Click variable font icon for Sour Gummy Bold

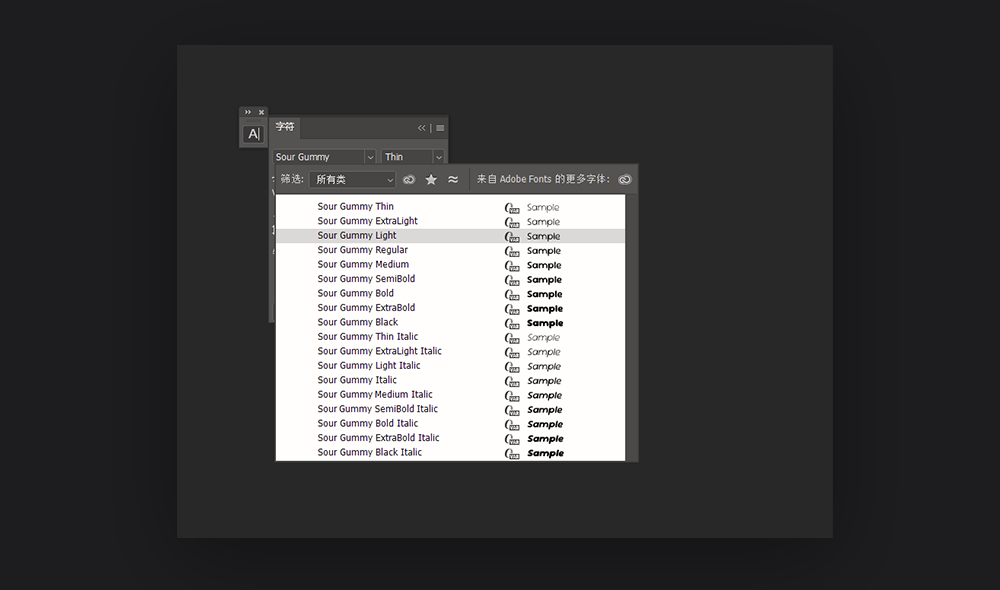512,295
